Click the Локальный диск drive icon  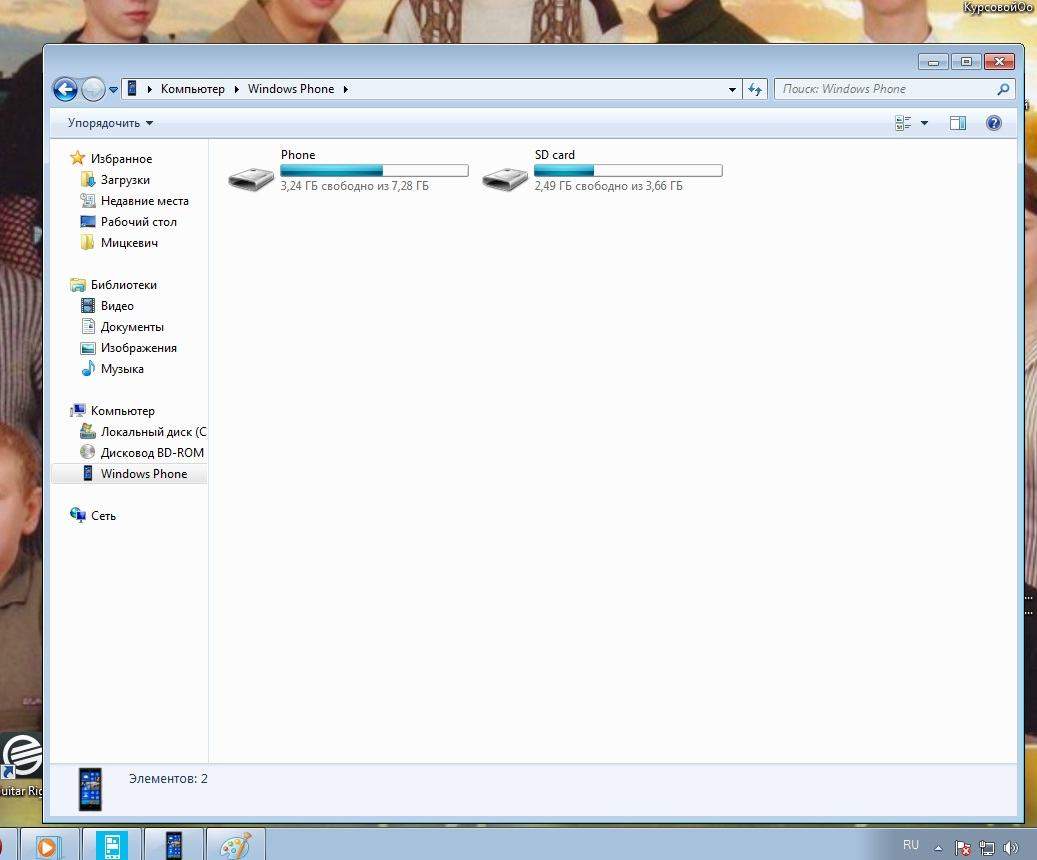[x=87, y=431]
